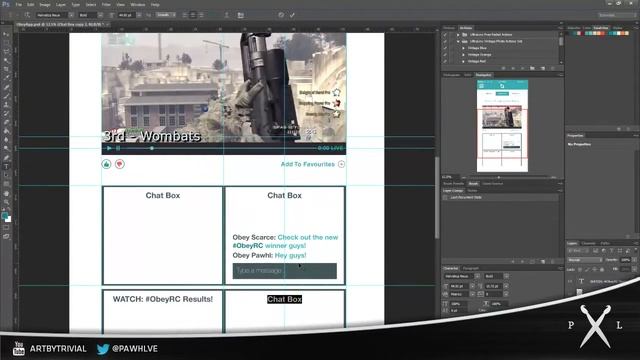Open the File menu
640x360 pixels.
[19, 4]
